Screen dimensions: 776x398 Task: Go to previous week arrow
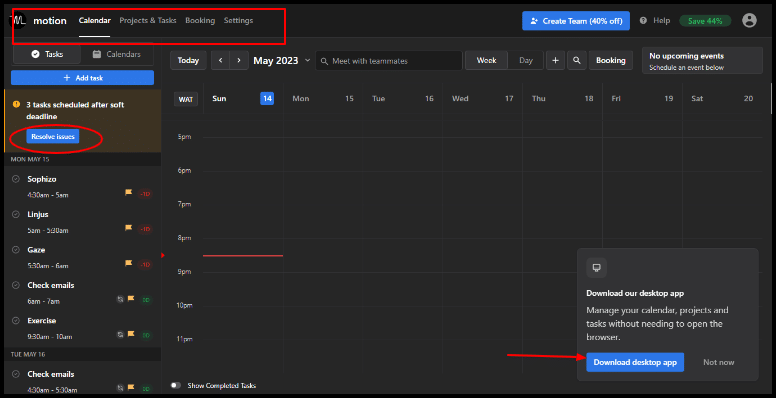220,60
